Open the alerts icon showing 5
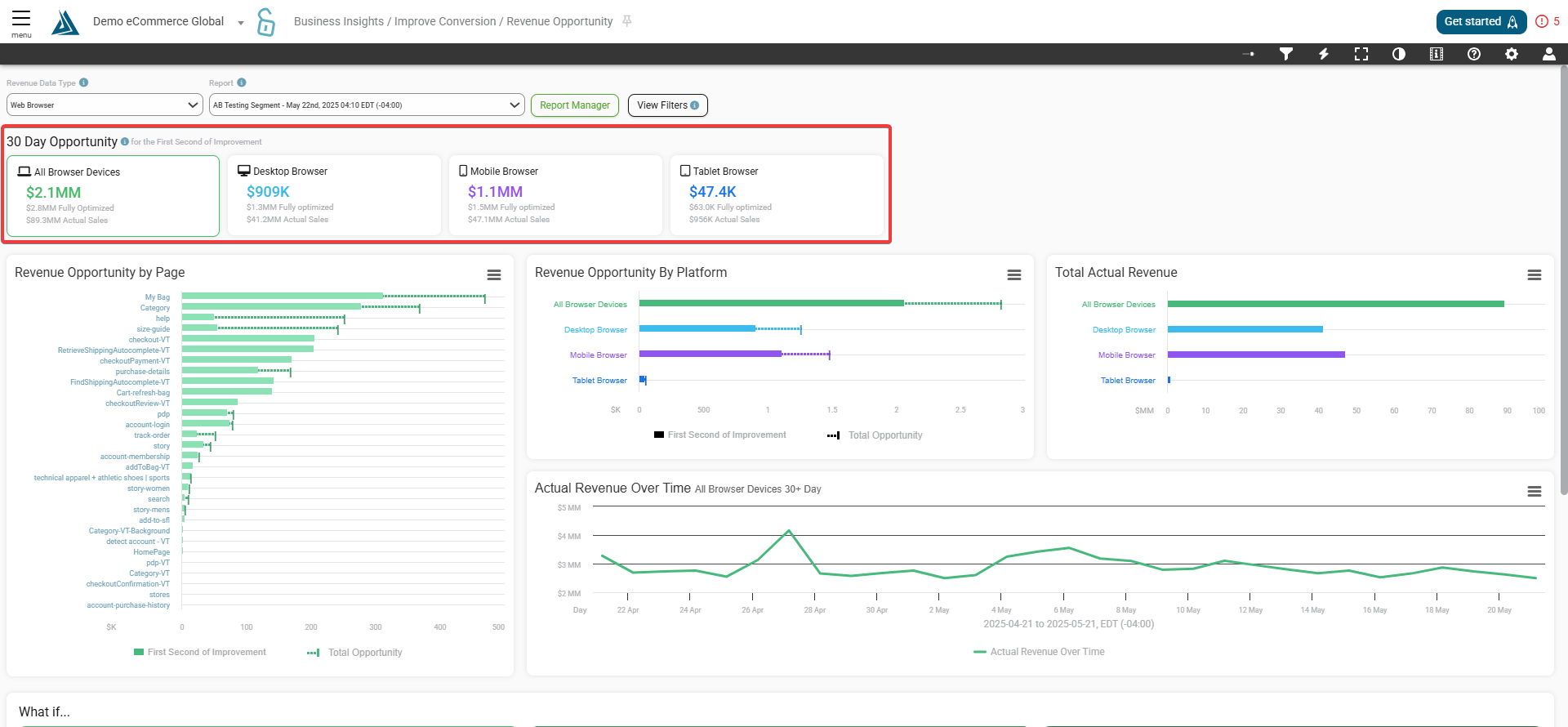This screenshot has width=1568, height=727. point(1548,21)
